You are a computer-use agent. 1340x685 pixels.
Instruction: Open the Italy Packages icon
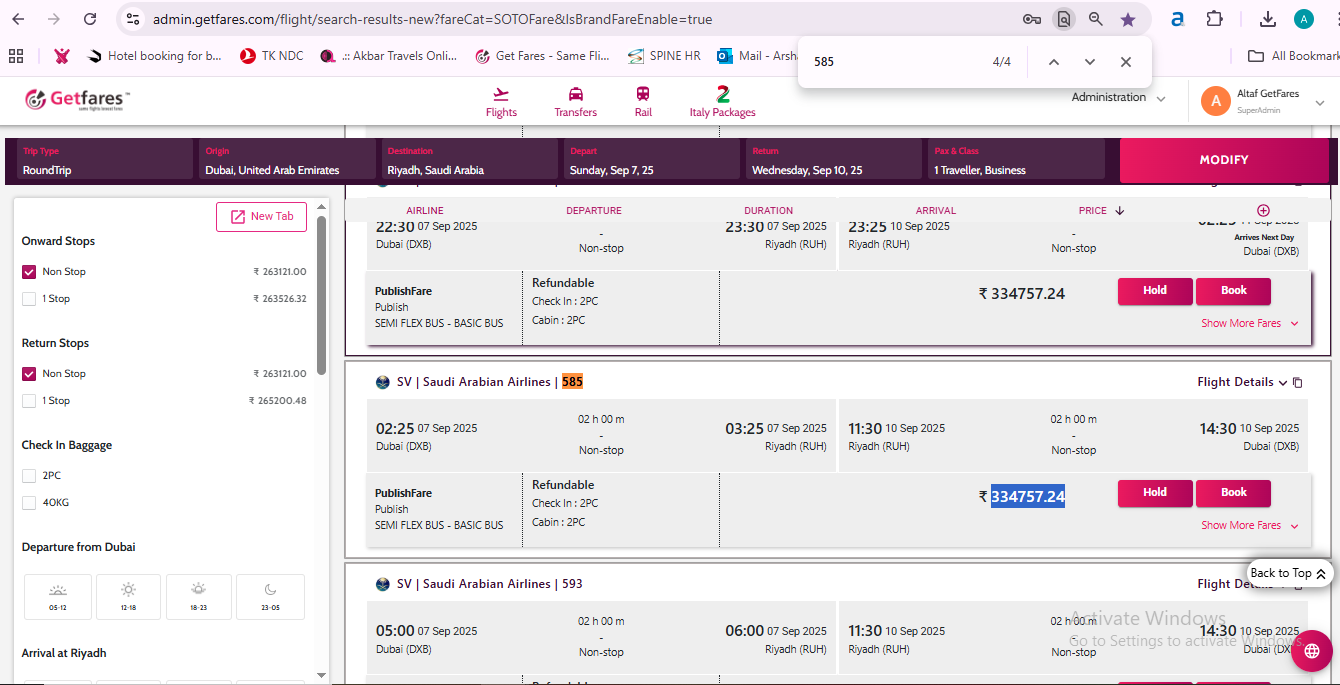point(722,95)
